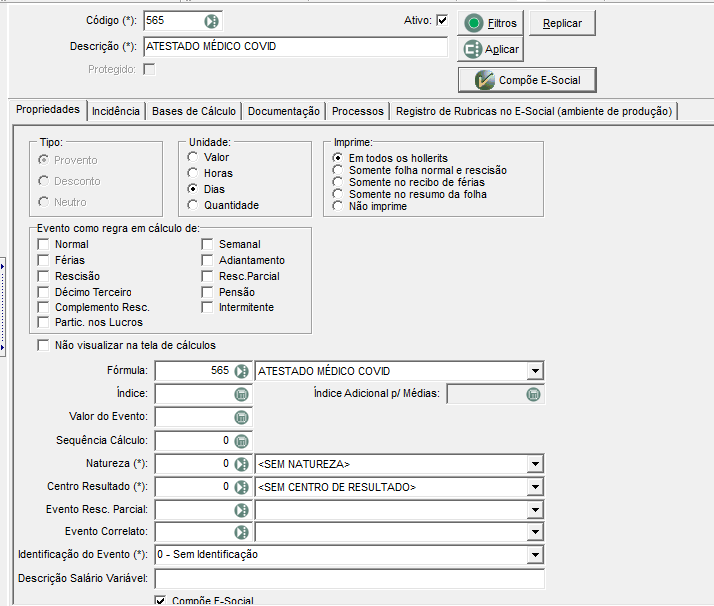714x606 pixels.
Task: Open the Bases de Cálculo tab
Action: pyautogui.click(x=194, y=111)
